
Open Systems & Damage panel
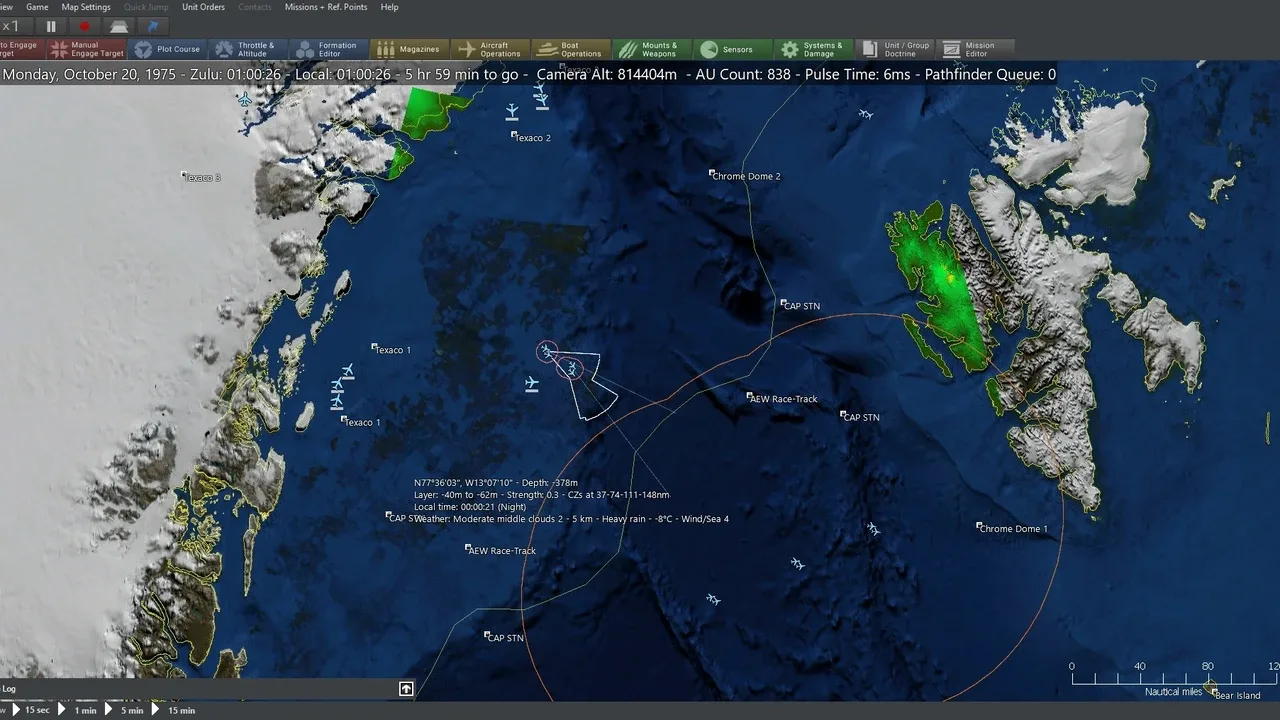(813, 49)
